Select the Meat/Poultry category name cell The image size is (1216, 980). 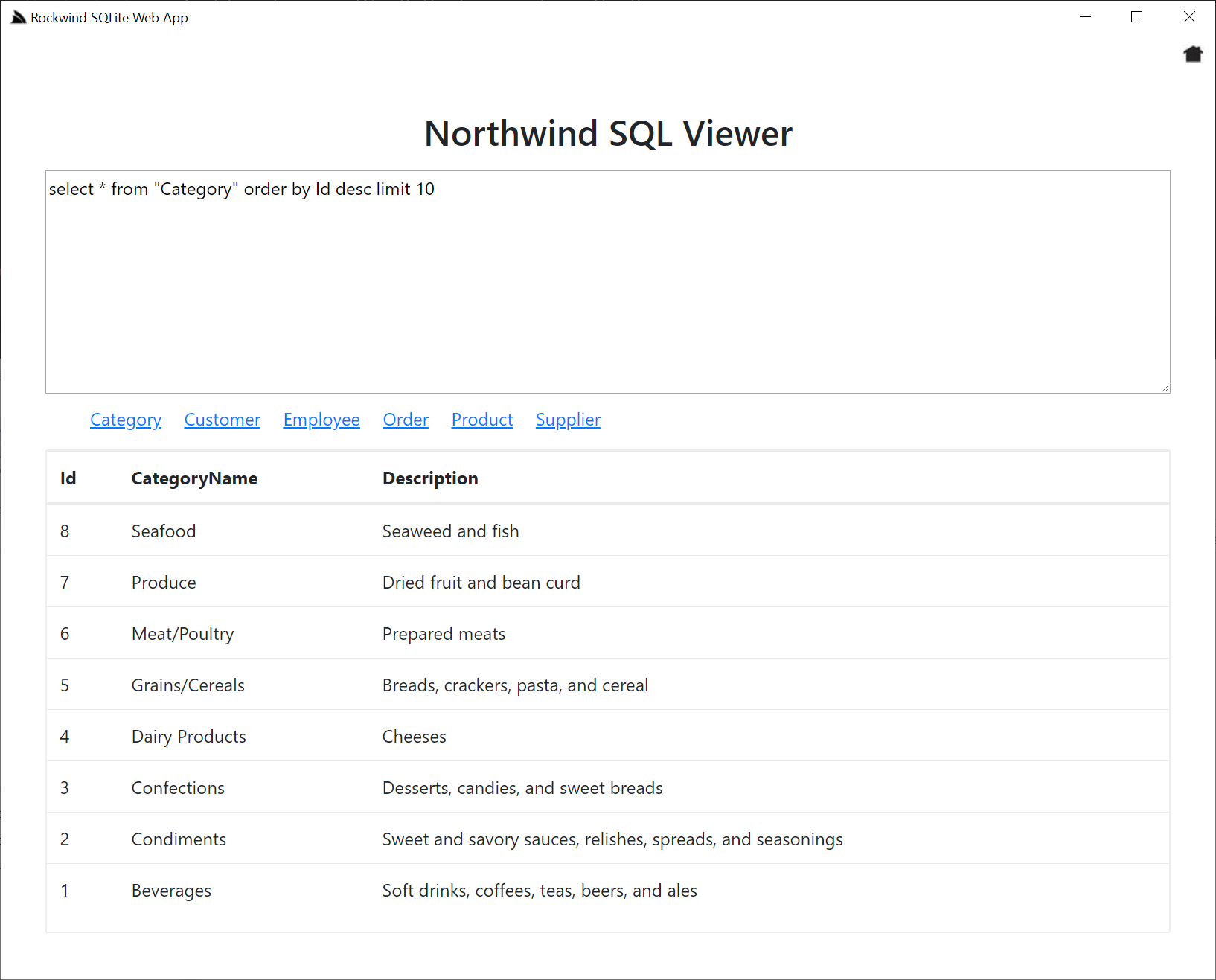coord(183,634)
